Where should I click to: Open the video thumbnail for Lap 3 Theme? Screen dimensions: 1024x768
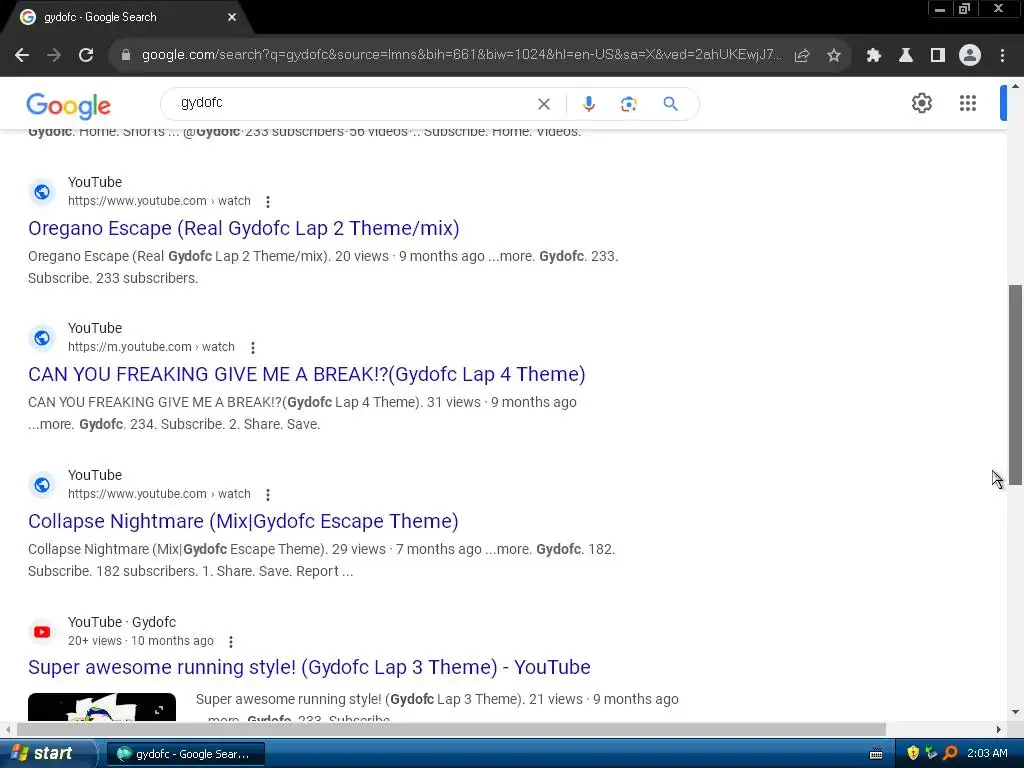102,707
